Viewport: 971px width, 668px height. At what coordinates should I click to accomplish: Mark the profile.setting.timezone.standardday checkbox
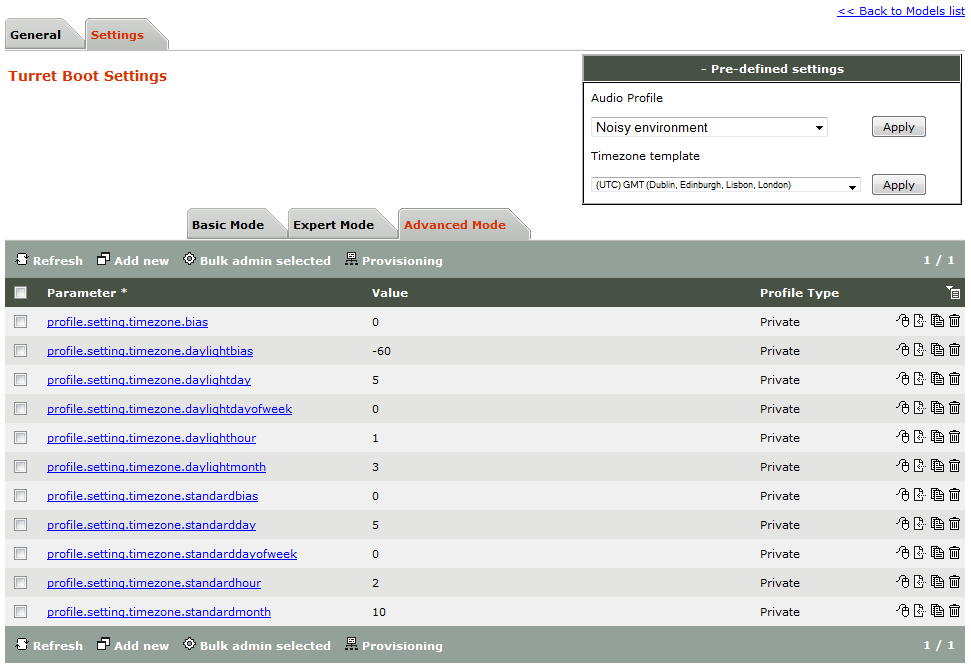click(20, 524)
